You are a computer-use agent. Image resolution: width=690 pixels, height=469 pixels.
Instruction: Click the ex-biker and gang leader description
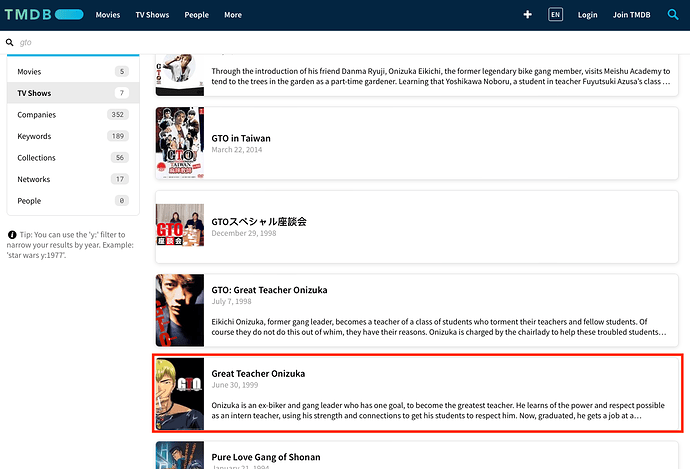pos(438,410)
